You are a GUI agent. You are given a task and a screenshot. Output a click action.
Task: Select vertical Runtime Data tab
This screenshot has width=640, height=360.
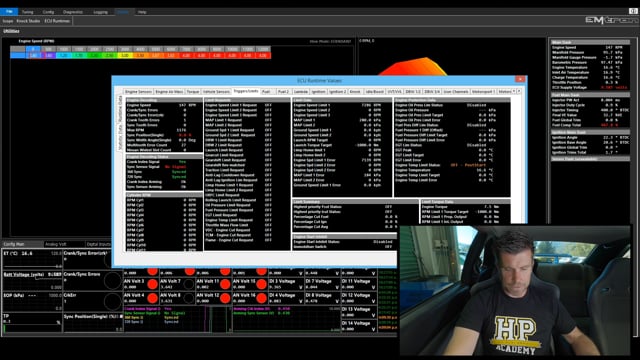tap(120, 109)
